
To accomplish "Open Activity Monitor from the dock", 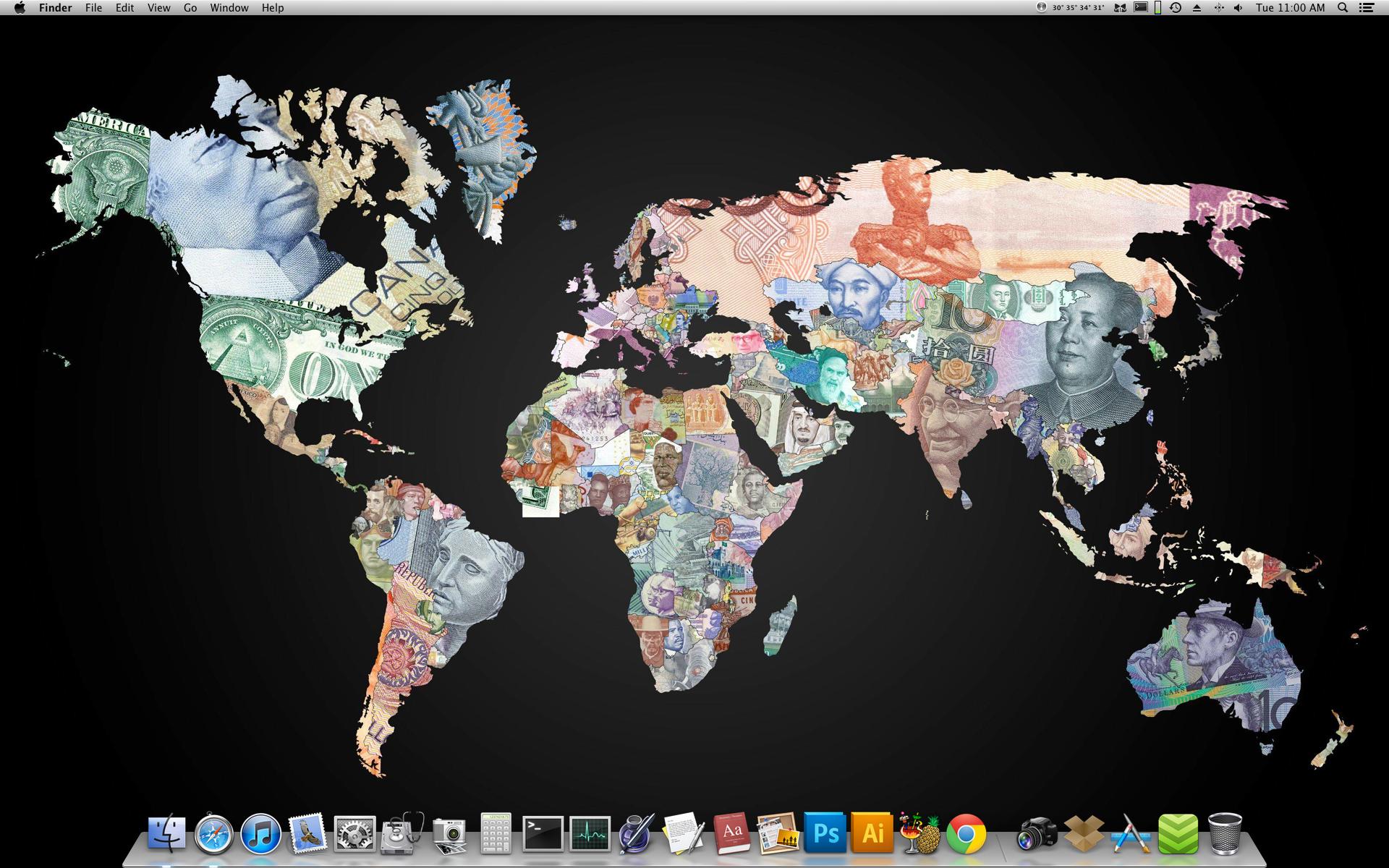I will point(590,834).
